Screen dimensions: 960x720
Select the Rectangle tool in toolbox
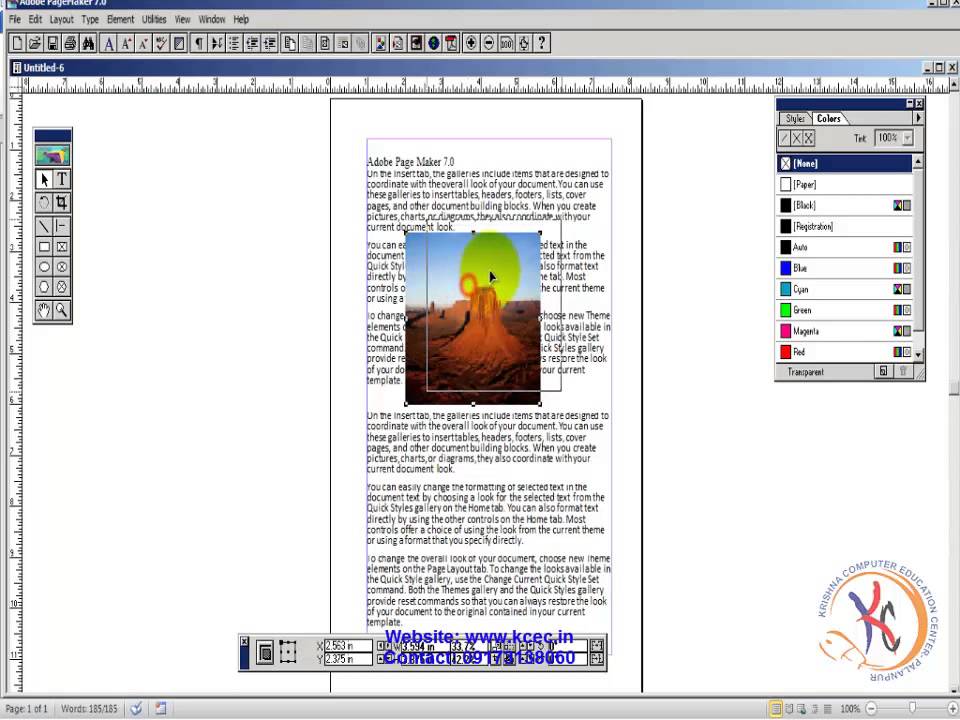pyautogui.click(x=43, y=247)
